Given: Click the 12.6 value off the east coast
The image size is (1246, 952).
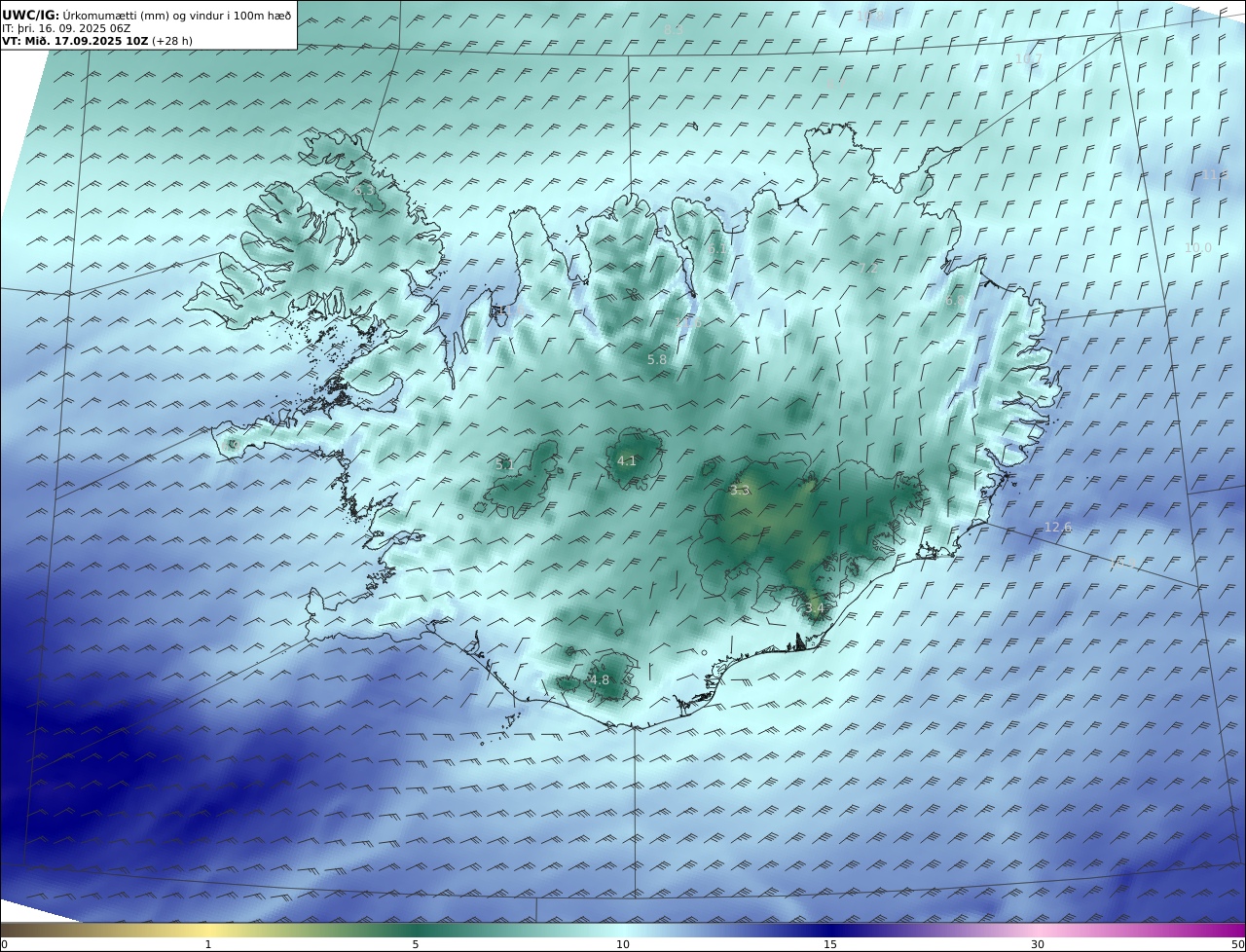Looking at the screenshot, I should [x=1057, y=528].
